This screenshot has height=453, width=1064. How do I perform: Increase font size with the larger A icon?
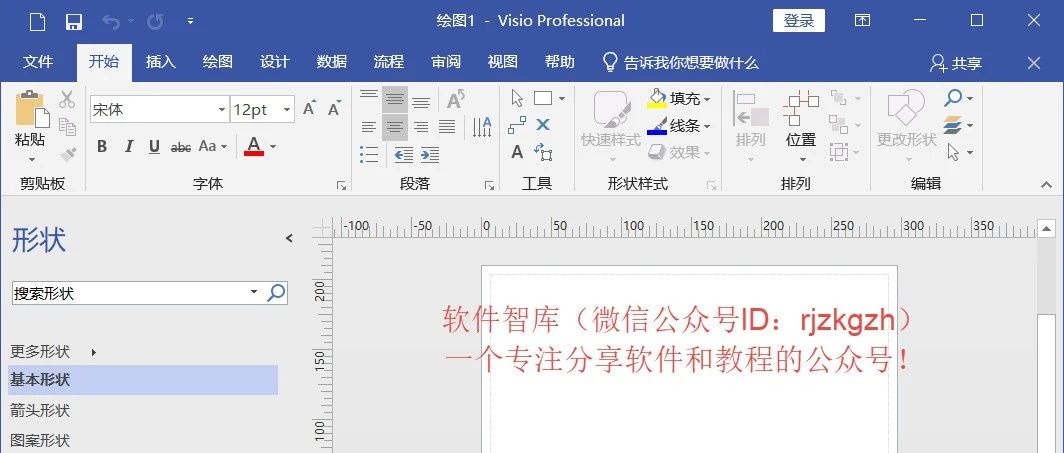[309, 109]
